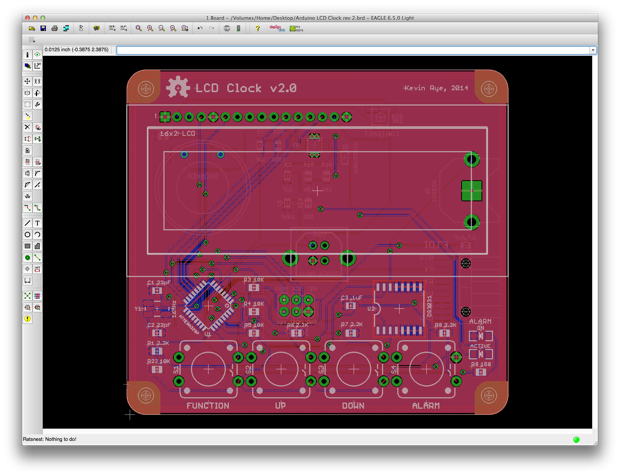Open the PCB quote service icon
Image resolution: width=620 pixels, height=476 pixels.
(x=296, y=28)
